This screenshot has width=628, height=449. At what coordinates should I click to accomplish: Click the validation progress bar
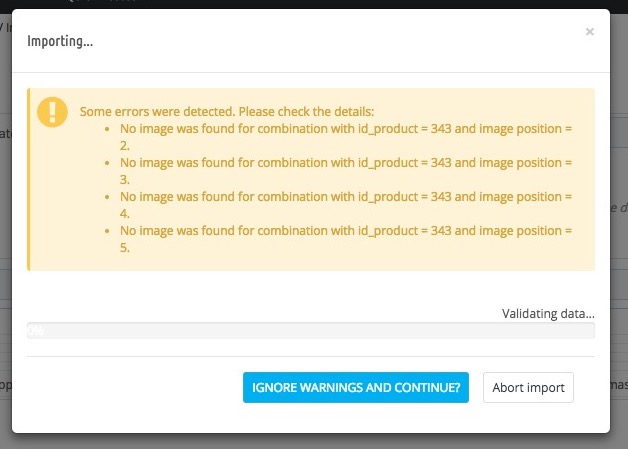point(311,330)
